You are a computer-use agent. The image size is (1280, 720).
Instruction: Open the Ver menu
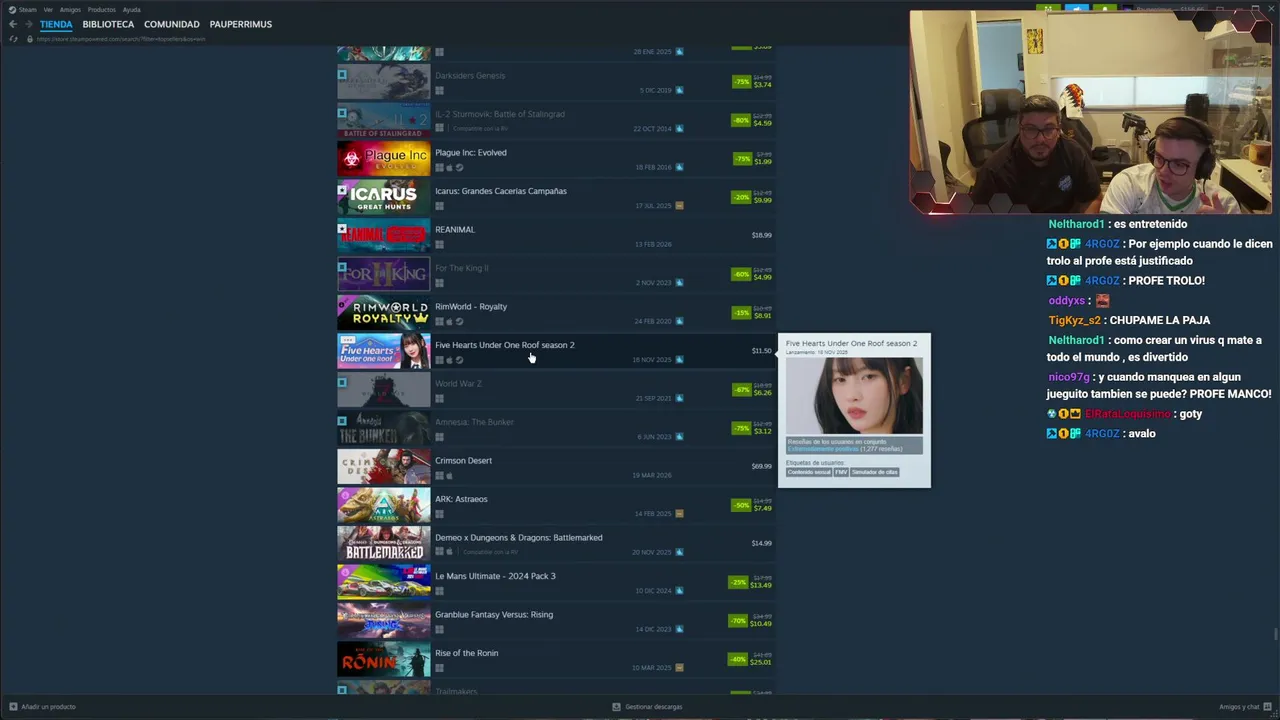[48, 9]
